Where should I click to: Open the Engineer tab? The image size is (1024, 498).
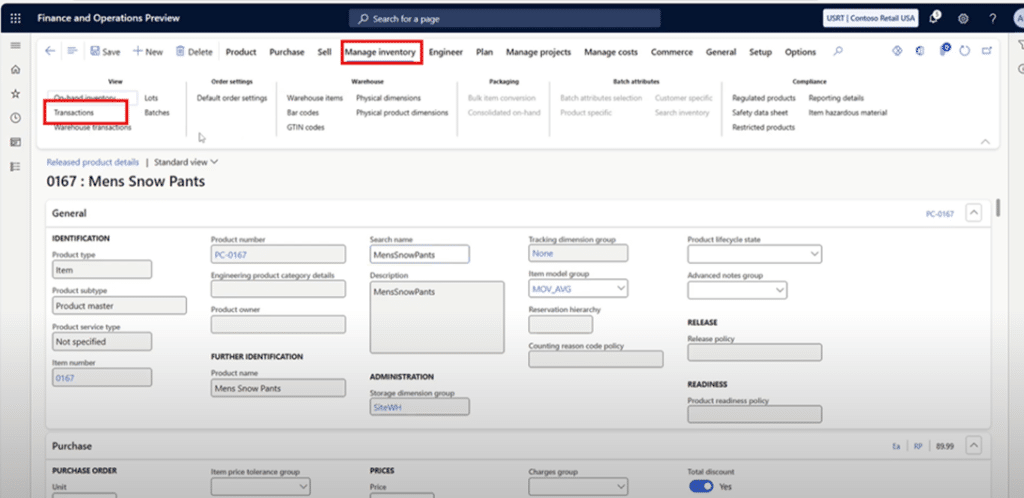point(446,52)
